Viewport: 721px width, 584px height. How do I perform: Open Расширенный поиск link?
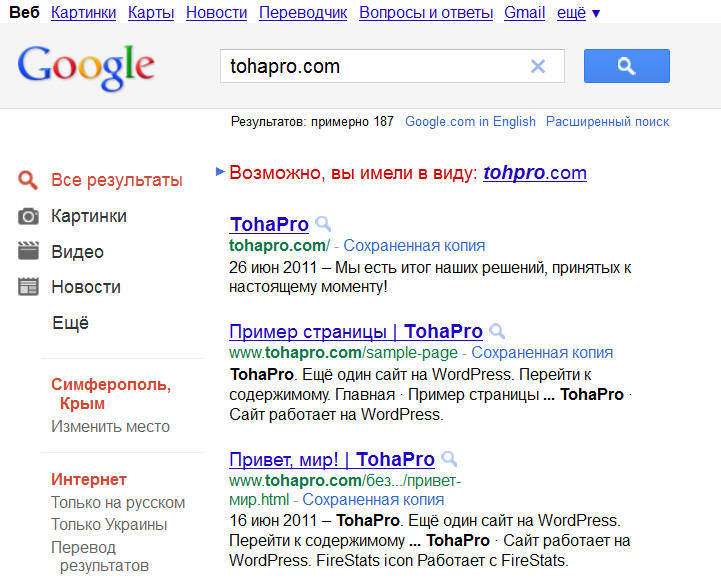point(607,122)
